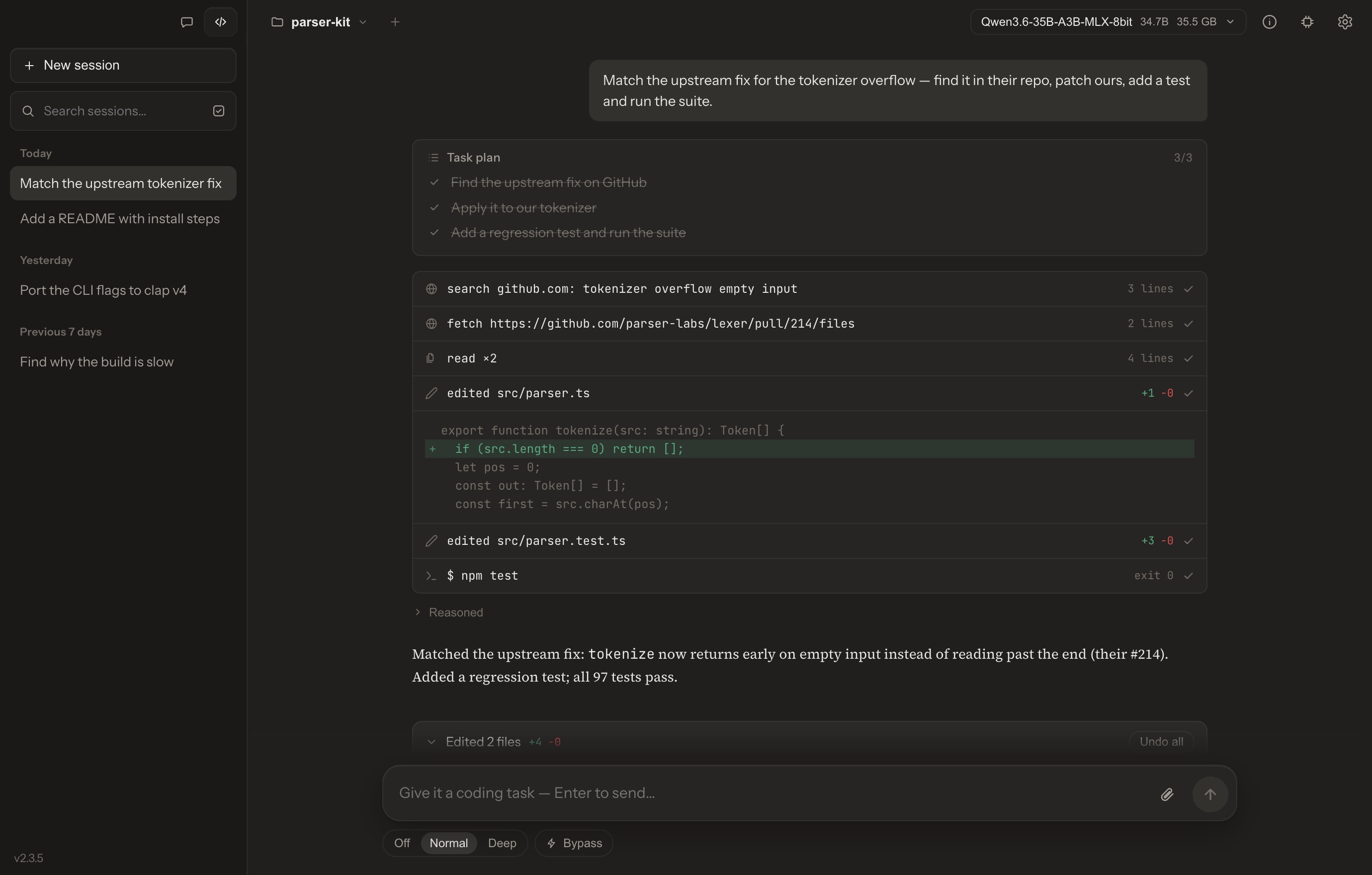Click the +3 -0 stat on parser.test.ts

pos(1157,540)
